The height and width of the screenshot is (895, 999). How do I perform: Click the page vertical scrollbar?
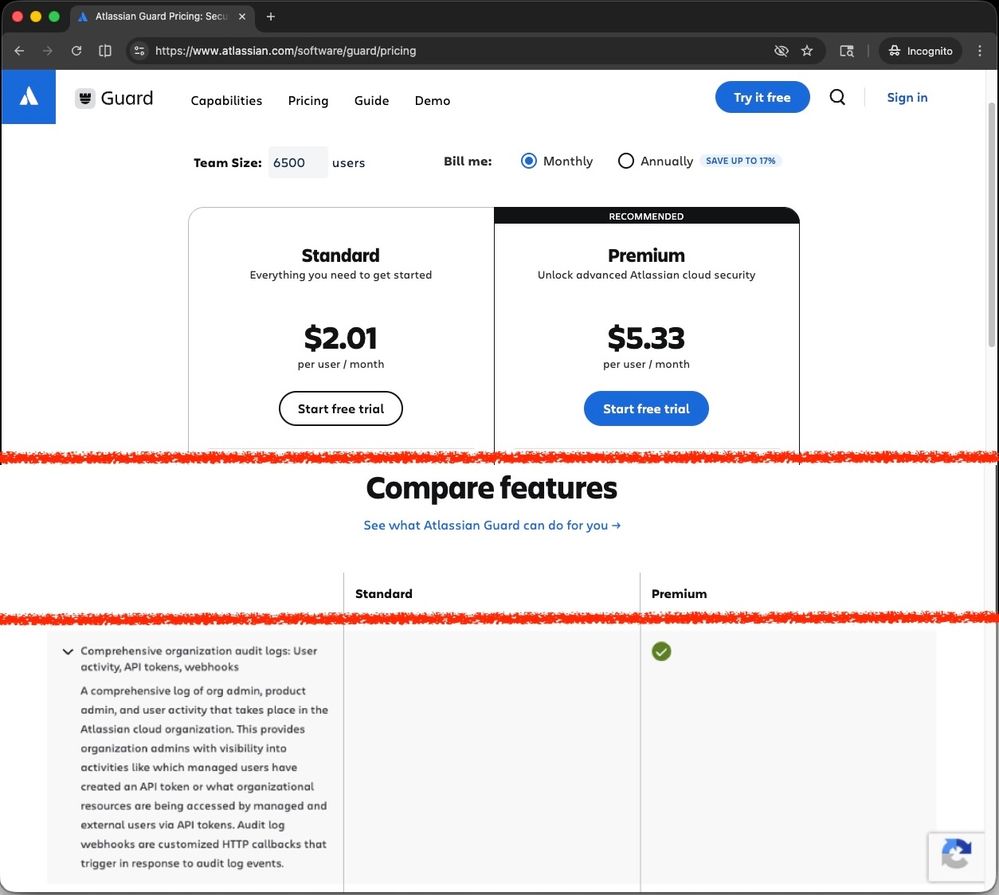coord(991,225)
